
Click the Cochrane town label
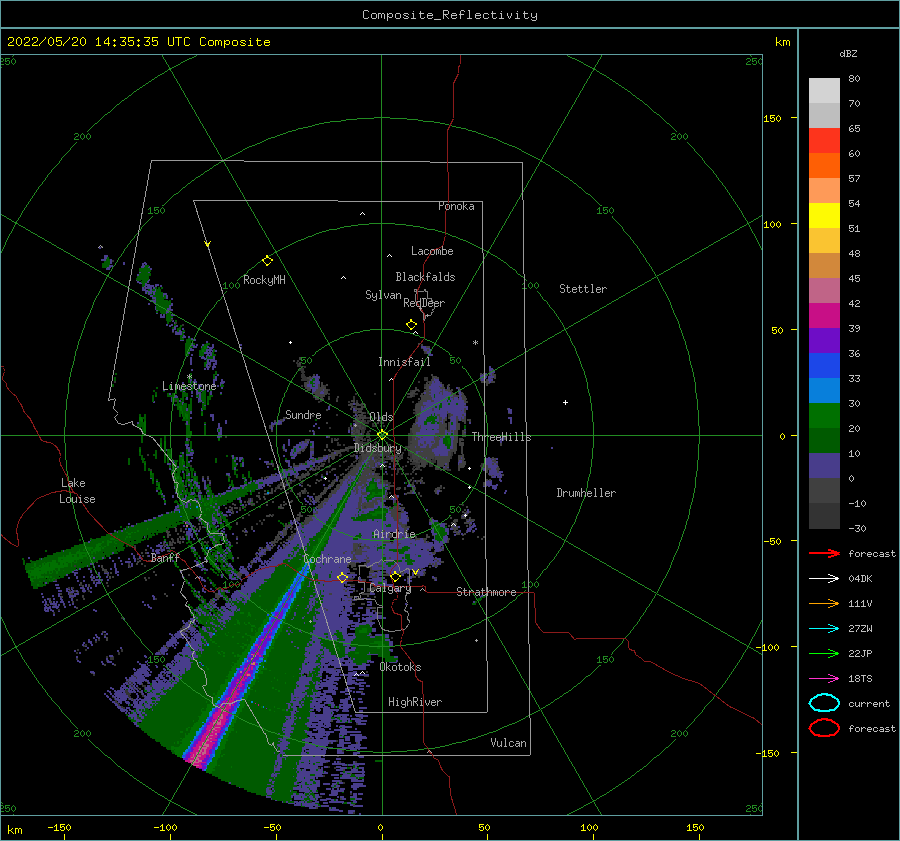pyautogui.click(x=327, y=559)
